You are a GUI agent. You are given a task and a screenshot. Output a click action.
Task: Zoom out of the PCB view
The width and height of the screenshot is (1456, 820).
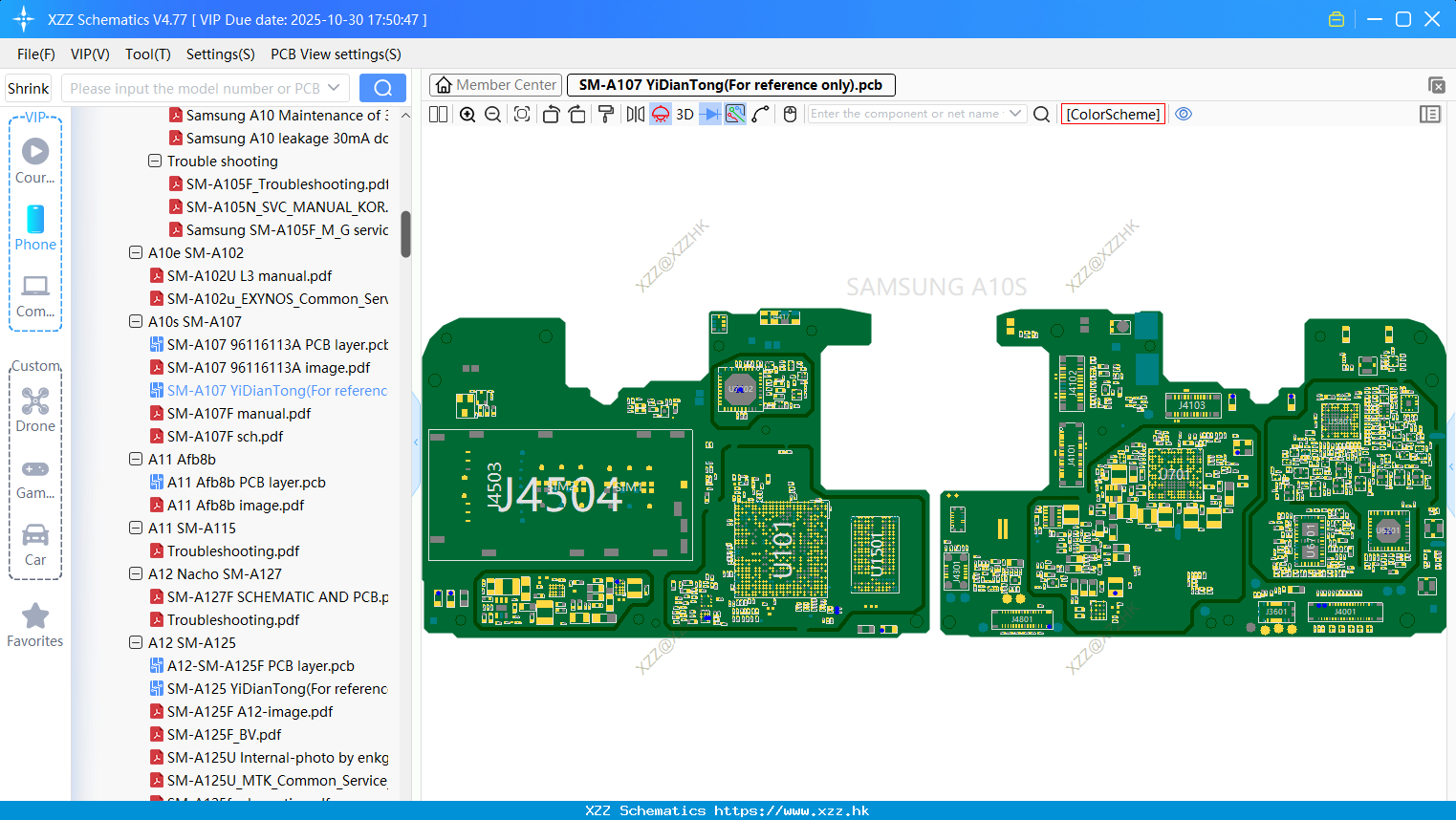tap(493, 114)
